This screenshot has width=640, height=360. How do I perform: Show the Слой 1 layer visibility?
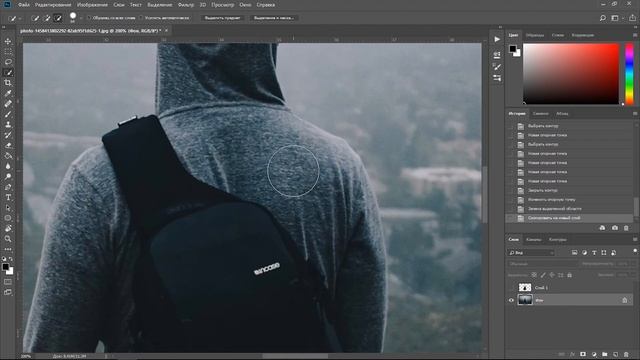coord(511,288)
